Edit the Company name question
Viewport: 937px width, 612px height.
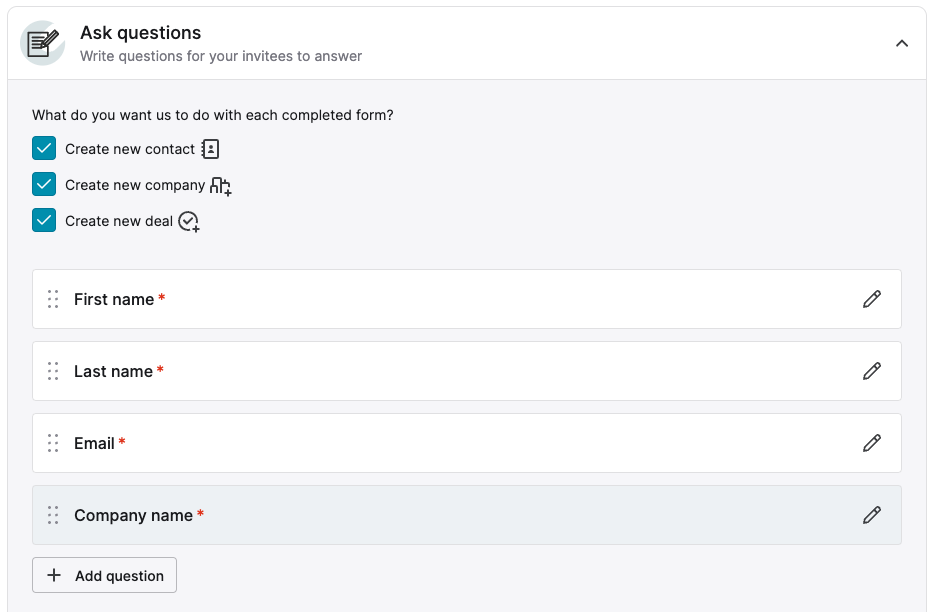pos(872,515)
